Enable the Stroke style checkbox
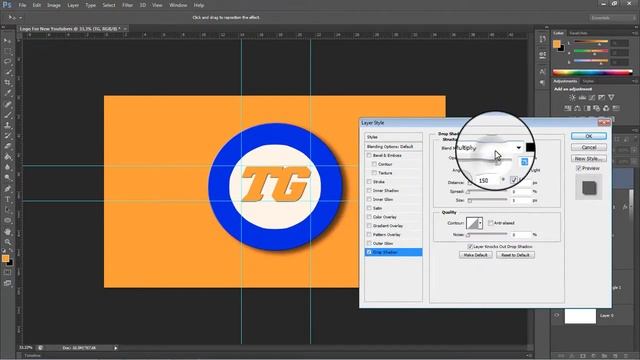 pos(369,182)
